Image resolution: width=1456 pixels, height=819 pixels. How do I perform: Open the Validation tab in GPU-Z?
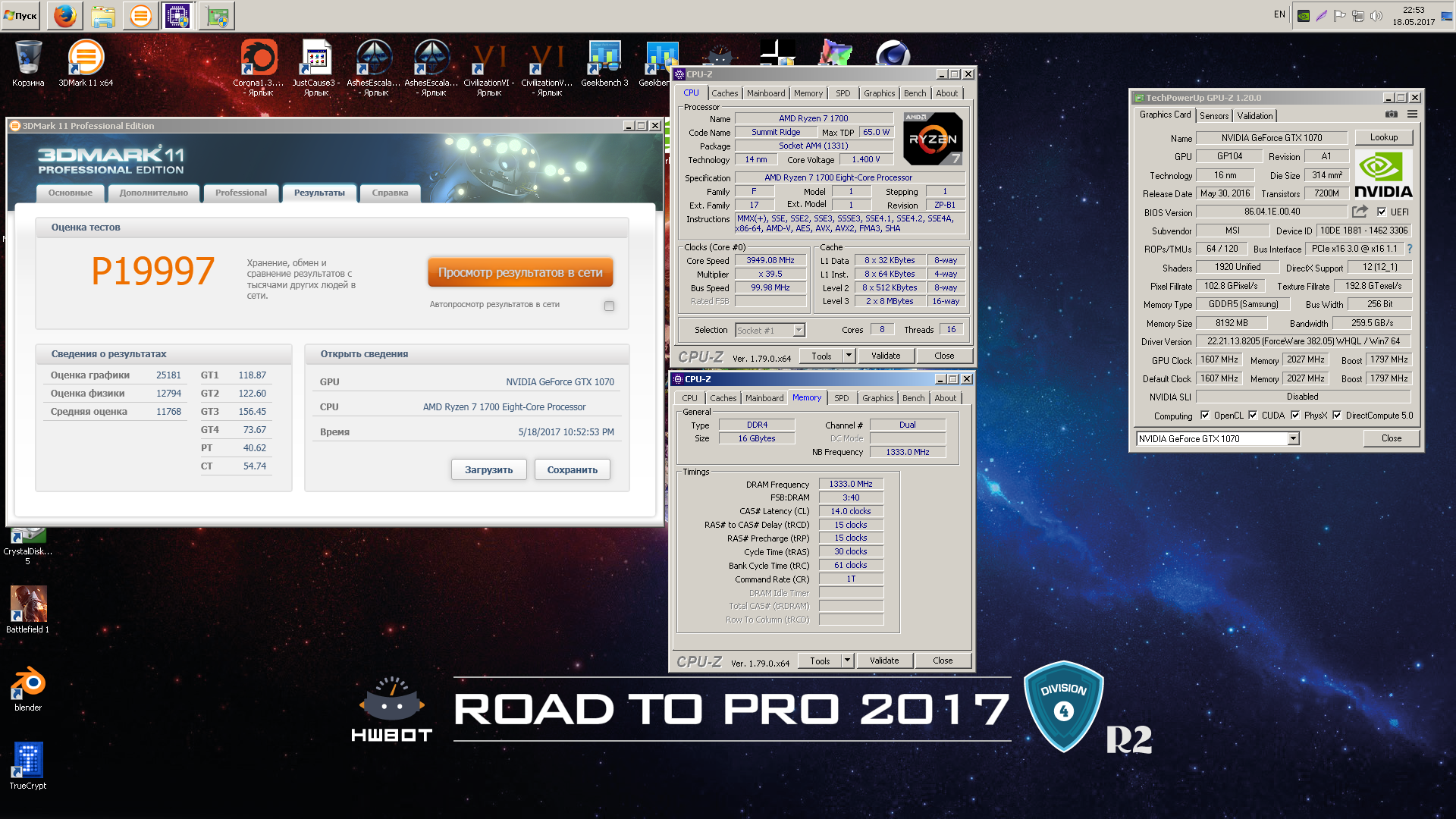point(1255,116)
